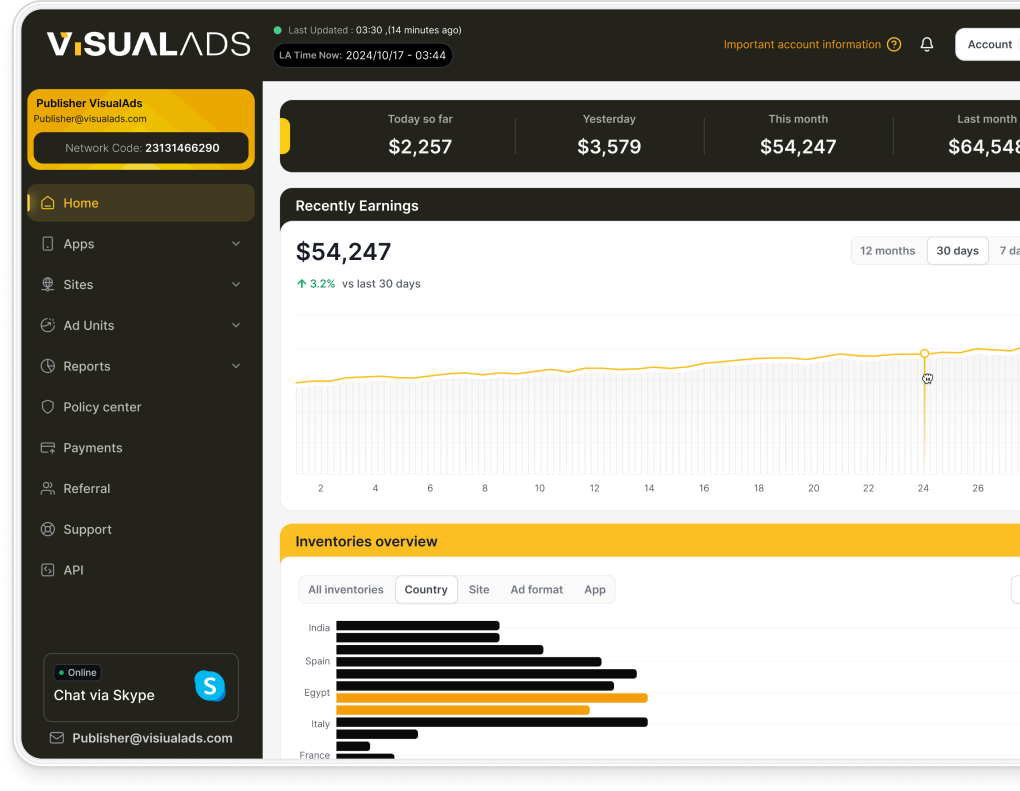Image resolution: width=1020 pixels, height=791 pixels.
Task: Click the API code icon
Action: 47,570
